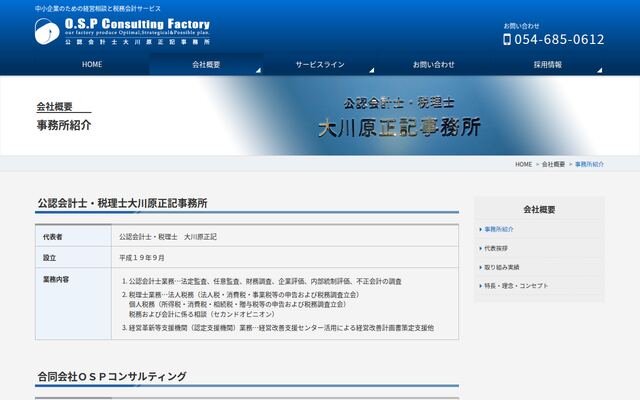Click 事務所紹介 in the breadcrumb

[x=589, y=164]
